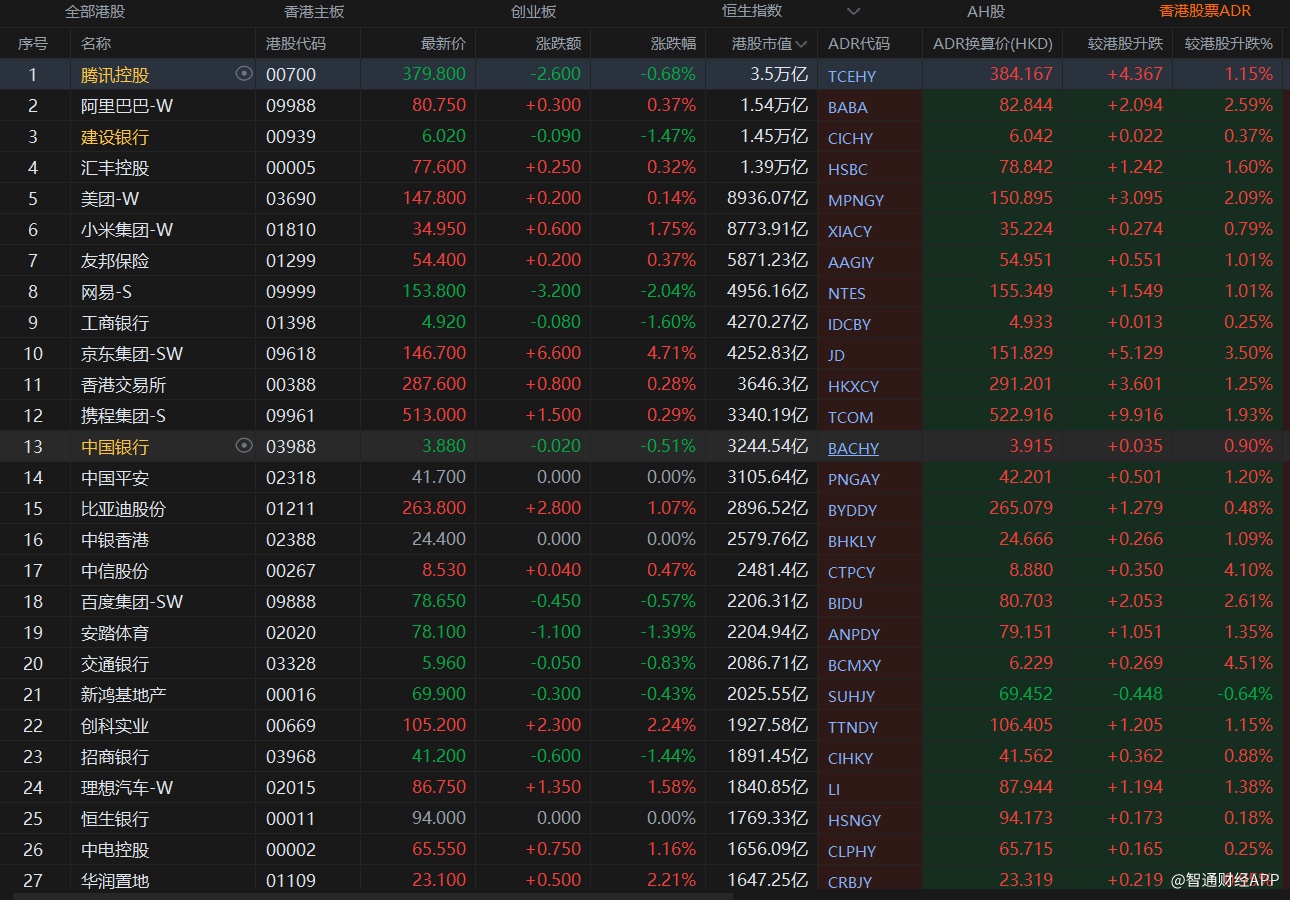Select the 京东集团-SW stock name
1290x900 pixels.
[x=132, y=354]
